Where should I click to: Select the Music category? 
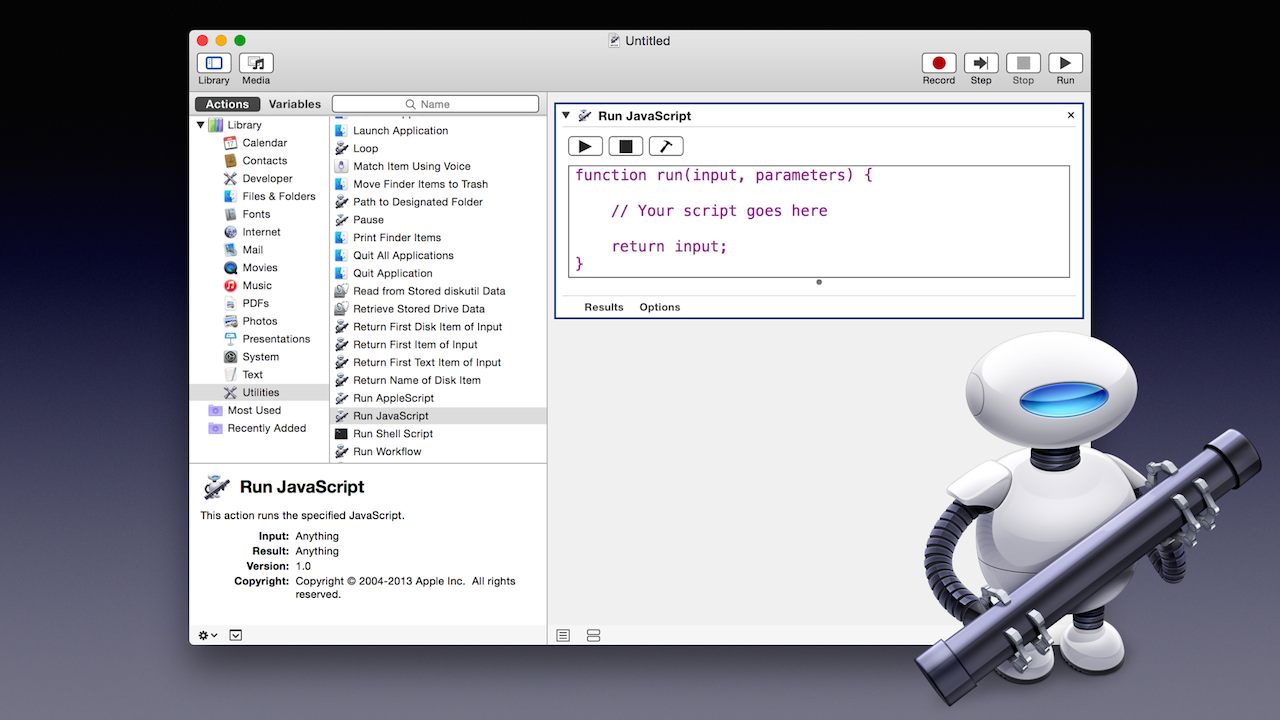pos(256,286)
